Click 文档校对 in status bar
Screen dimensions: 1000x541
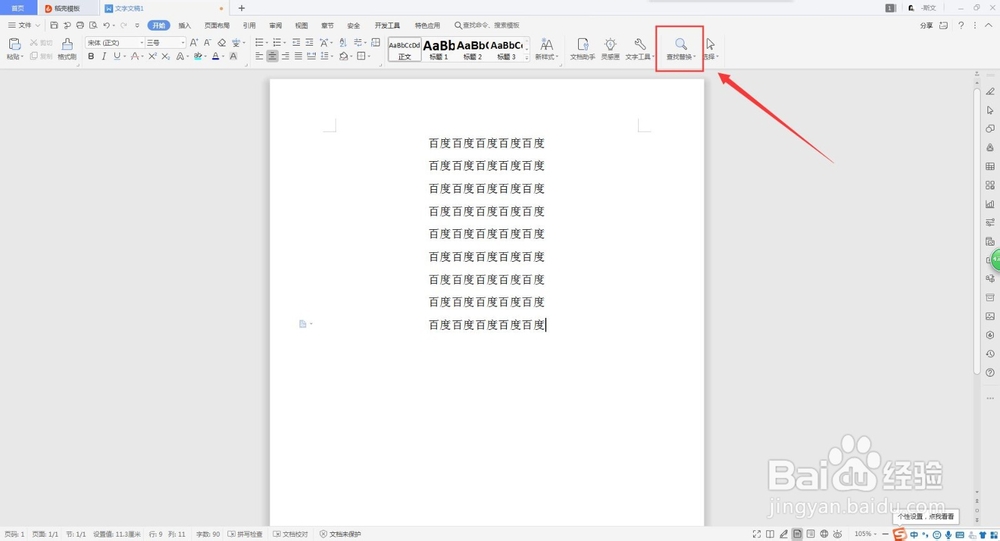click(290, 534)
